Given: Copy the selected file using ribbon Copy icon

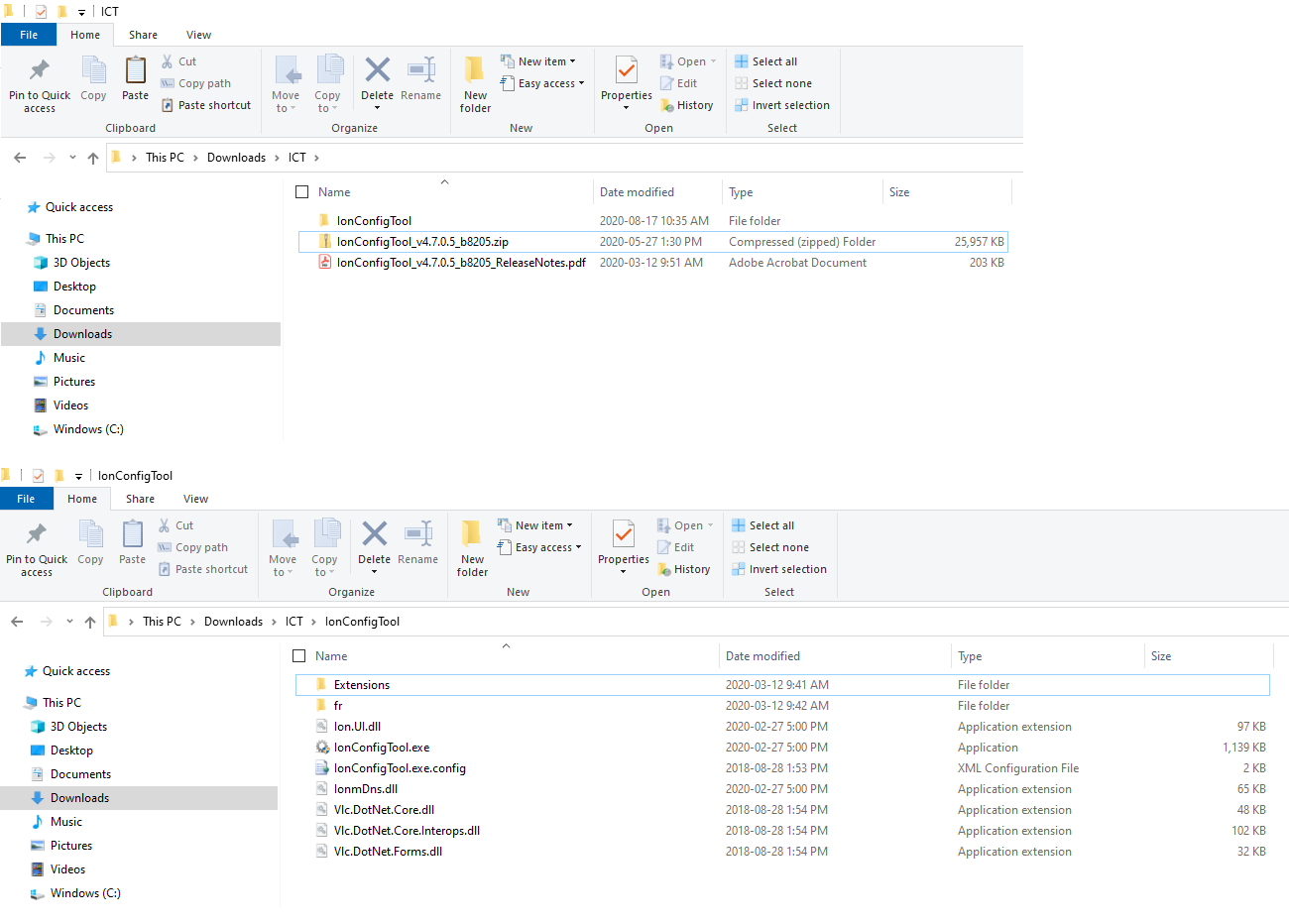Looking at the screenshot, I should pyautogui.click(x=93, y=79).
